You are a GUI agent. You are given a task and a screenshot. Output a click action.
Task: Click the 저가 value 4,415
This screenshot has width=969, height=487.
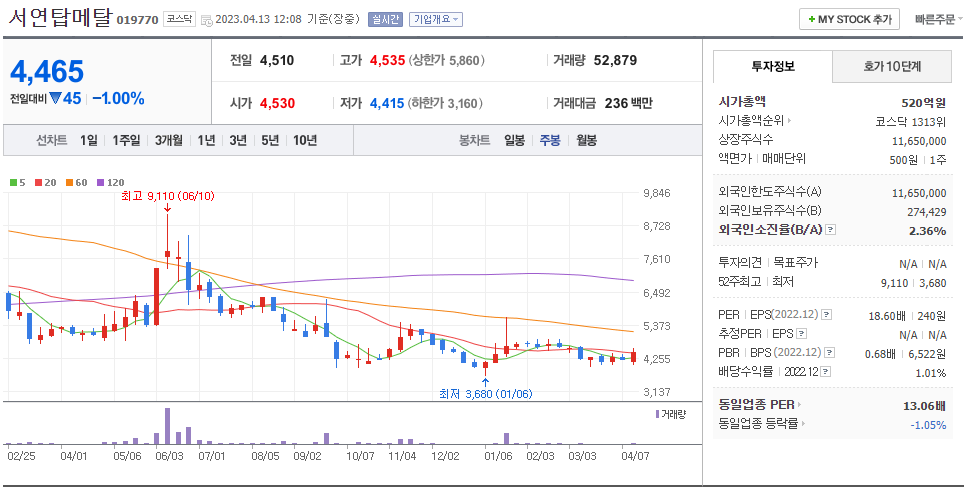pyautogui.click(x=387, y=103)
